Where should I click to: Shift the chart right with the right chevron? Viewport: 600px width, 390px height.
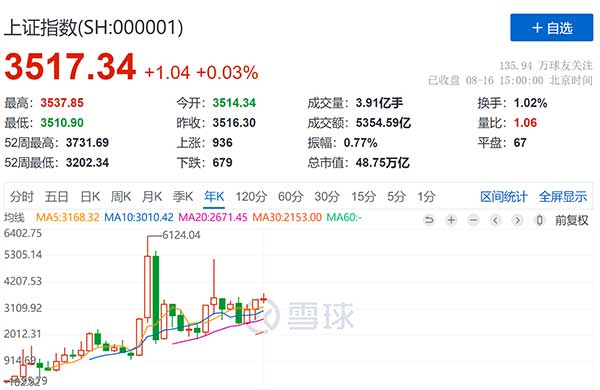point(517,220)
